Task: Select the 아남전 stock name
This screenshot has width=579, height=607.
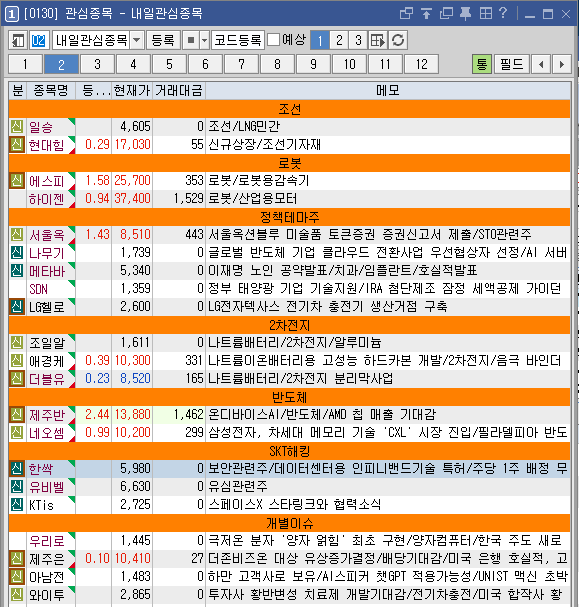Action: click(46, 577)
